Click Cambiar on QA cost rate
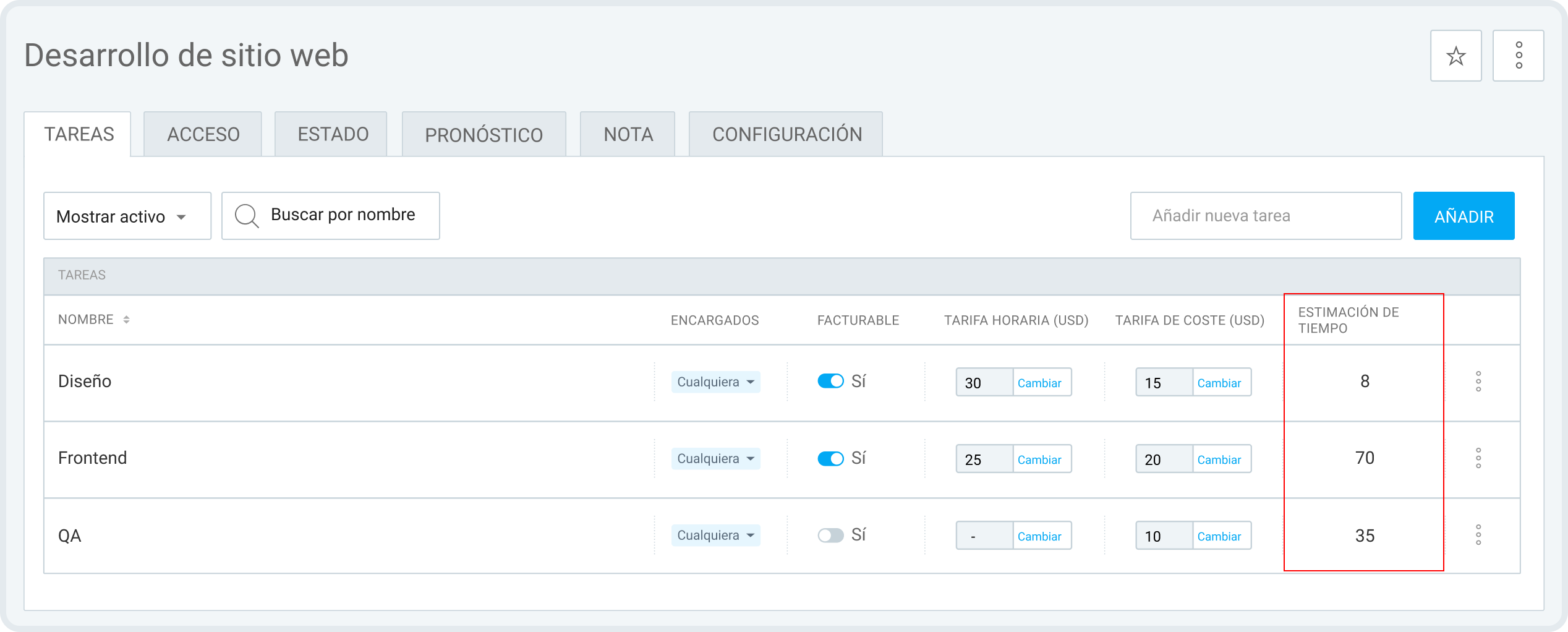Viewport: 1568px width, 632px height. click(x=1221, y=536)
